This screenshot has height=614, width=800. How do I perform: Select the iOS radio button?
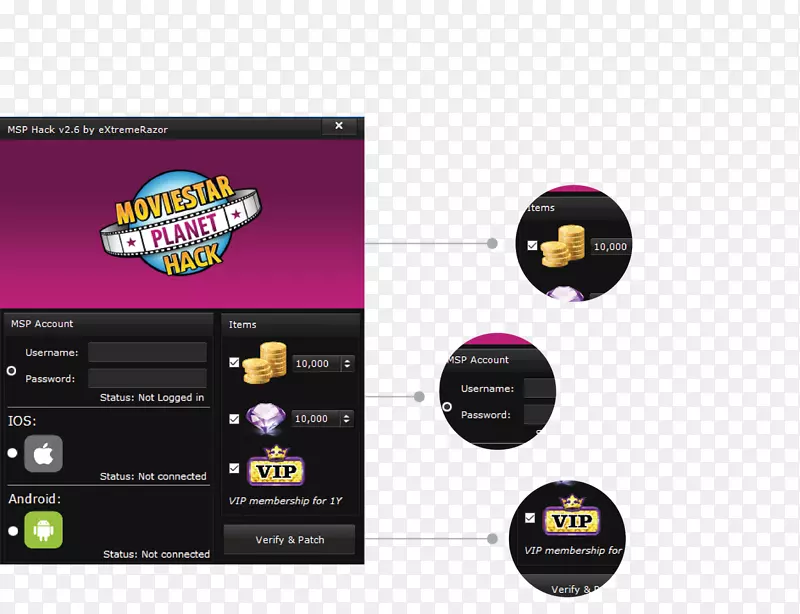coord(12,453)
